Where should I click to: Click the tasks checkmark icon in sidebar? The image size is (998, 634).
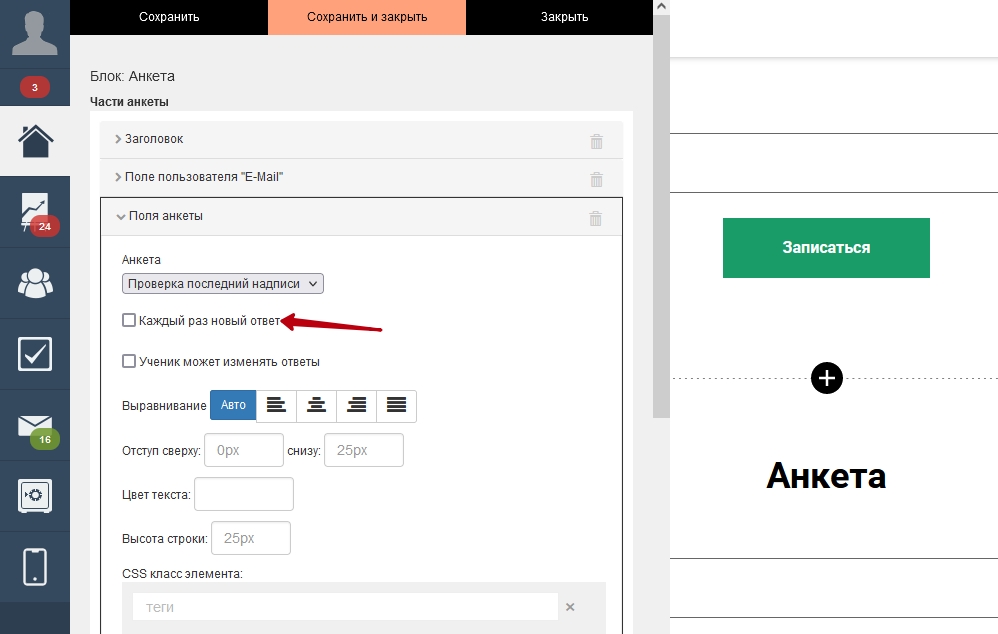pos(35,354)
